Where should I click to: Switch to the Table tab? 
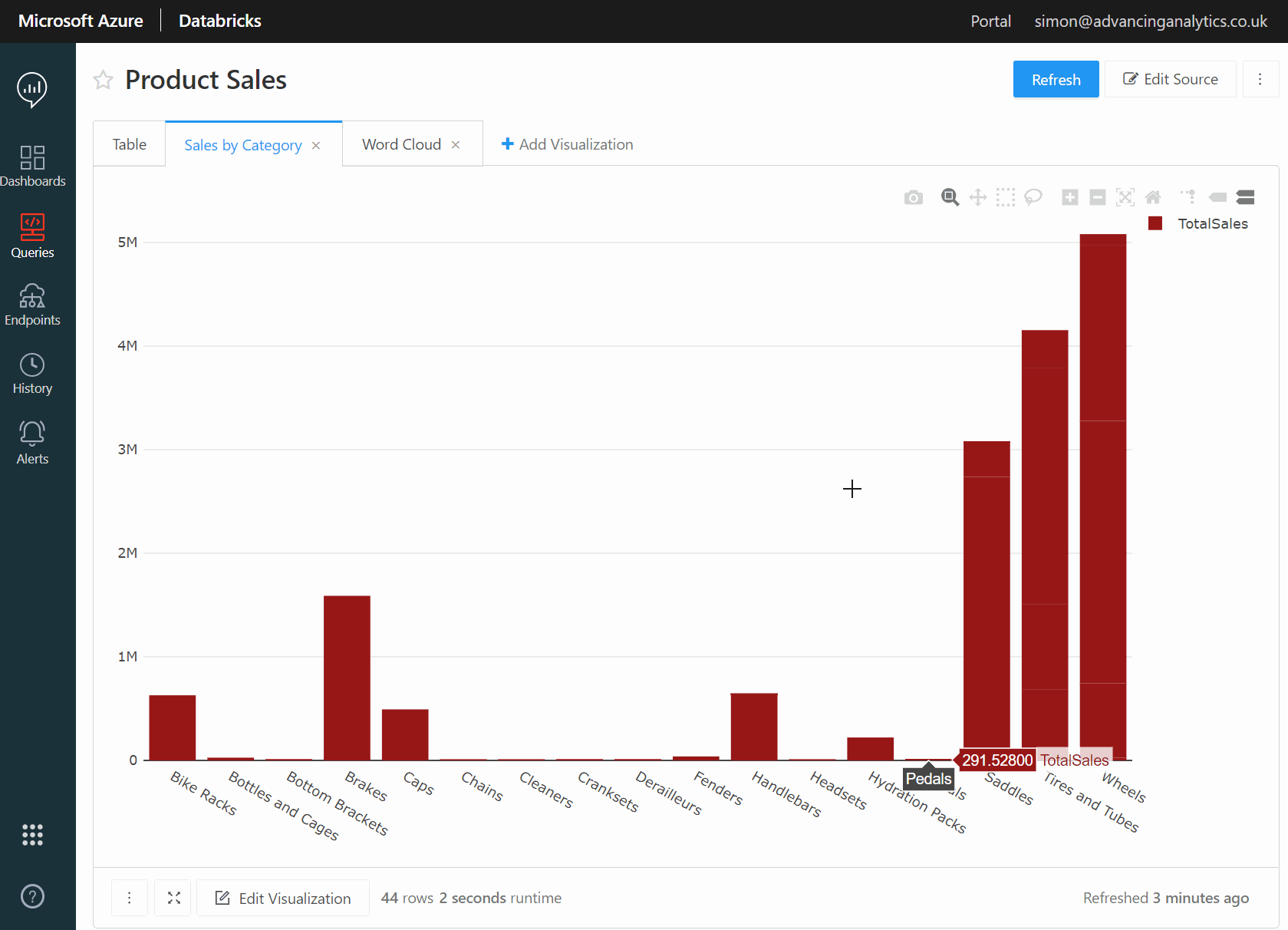coord(129,143)
